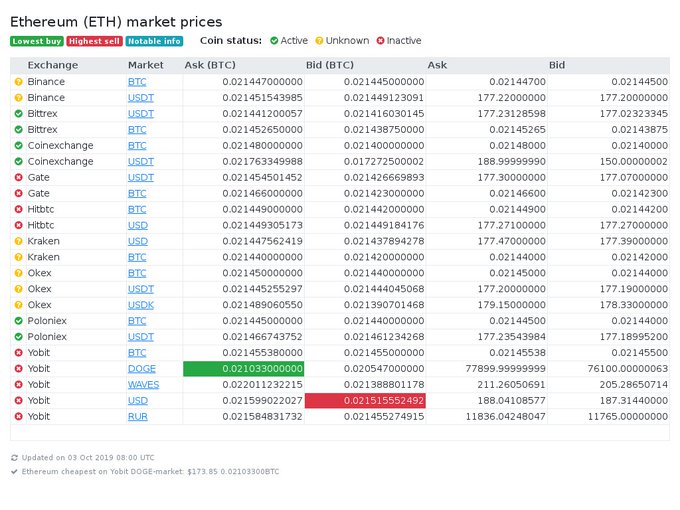Click the Exchange column header

click(53, 65)
